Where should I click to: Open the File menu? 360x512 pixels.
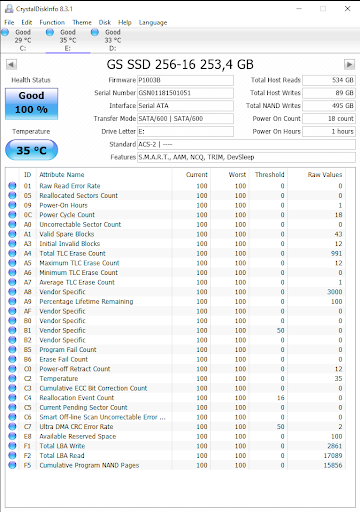[x=9, y=22]
